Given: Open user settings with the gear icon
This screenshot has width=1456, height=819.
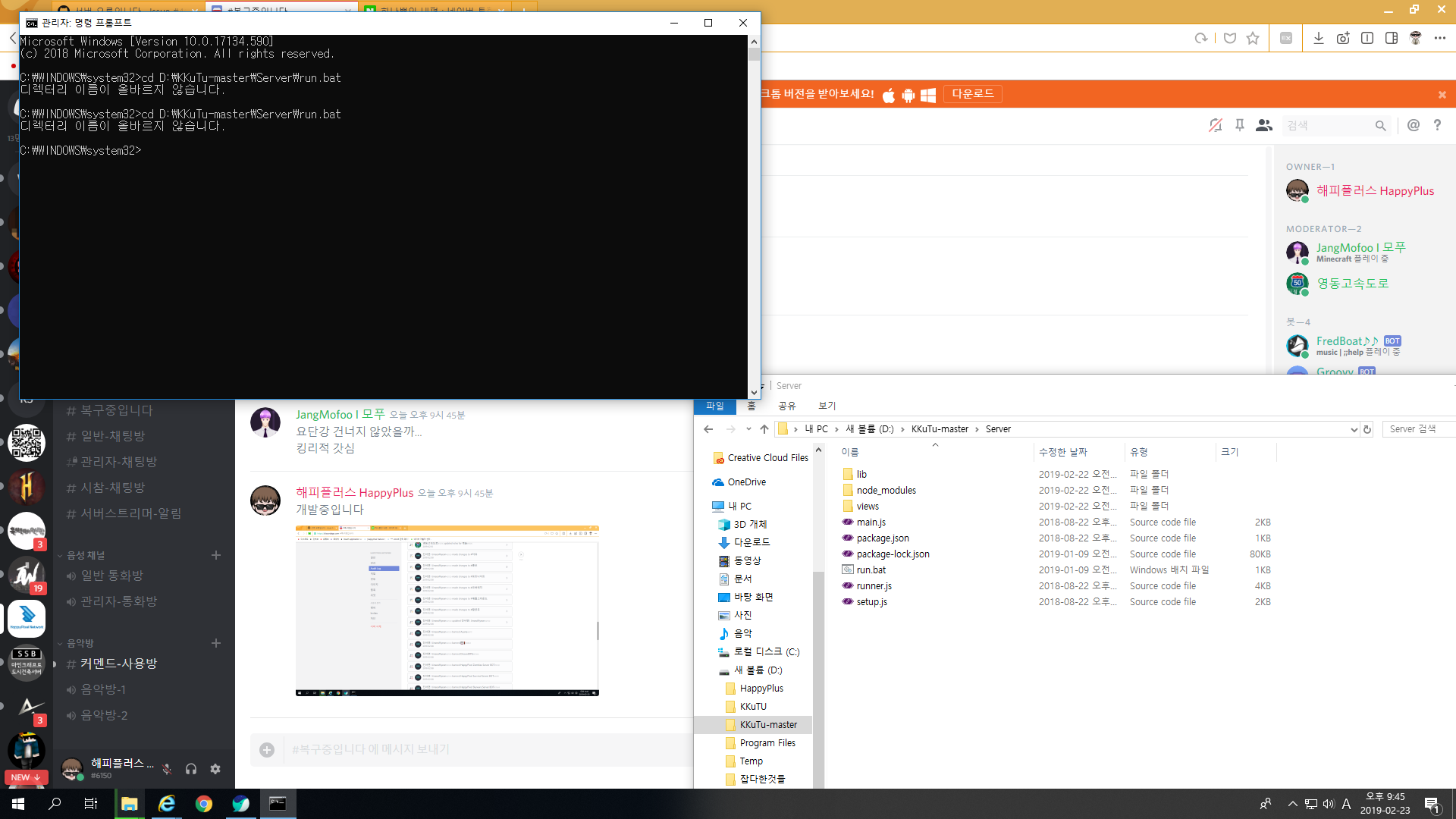Looking at the screenshot, I should (x=215, y=768).
